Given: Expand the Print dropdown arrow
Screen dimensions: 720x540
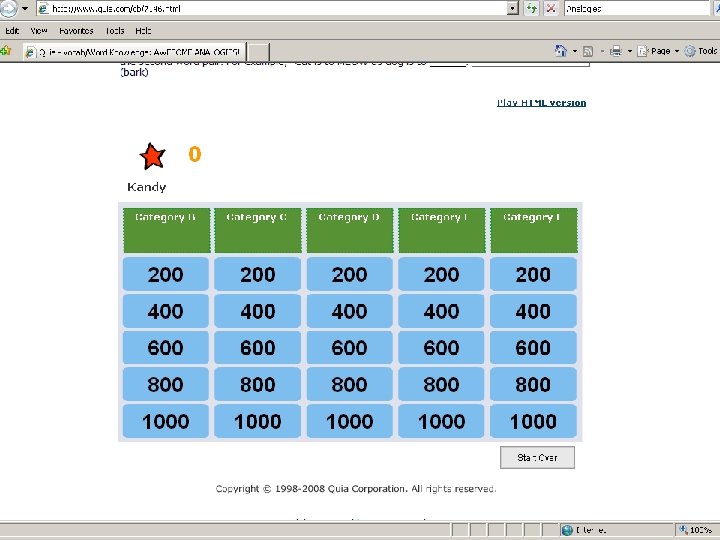Looking at the screenshot, I should (x=630, y=51).
